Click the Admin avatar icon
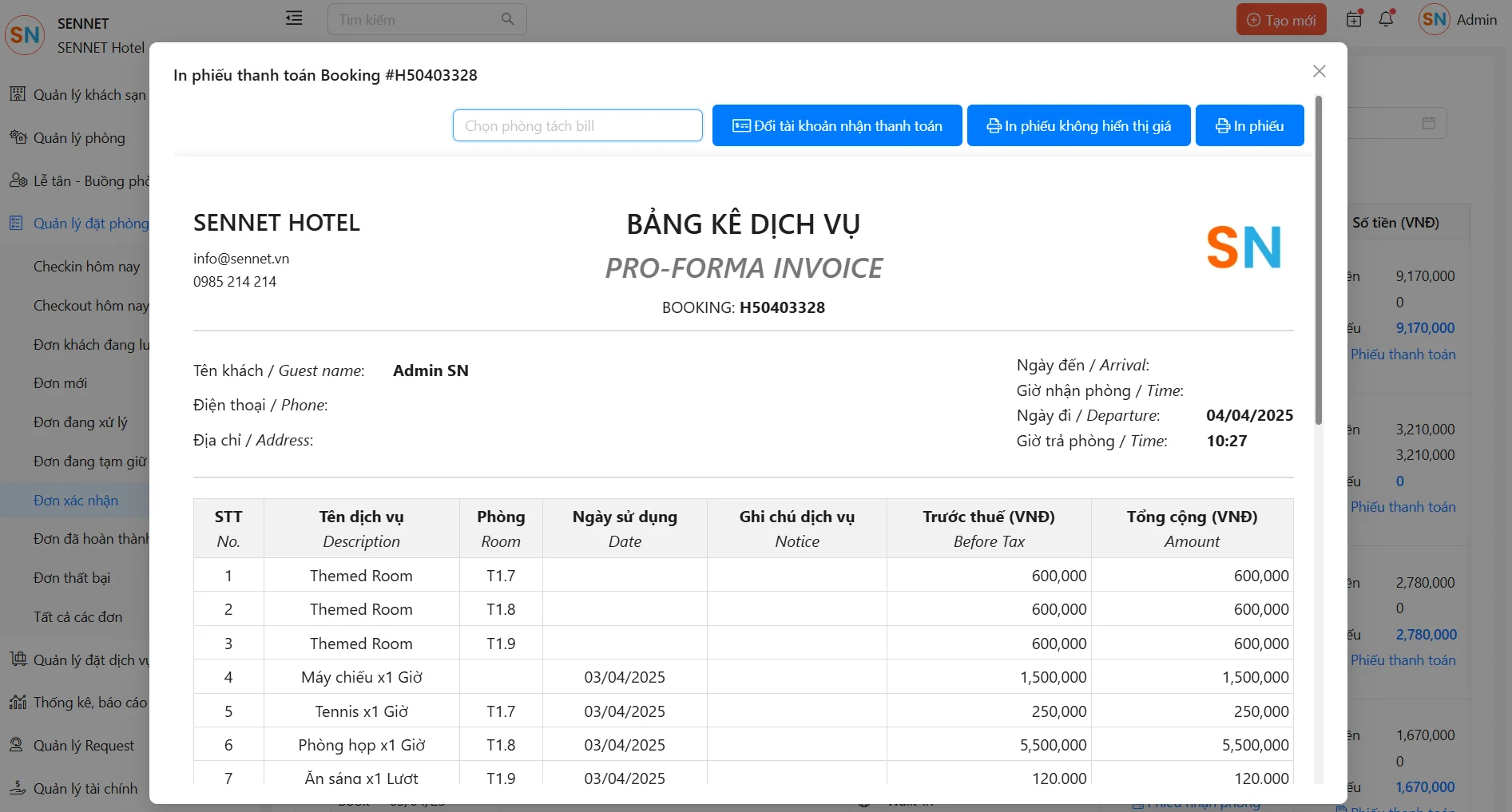Viewport: 1512px width, 812px height. 1434,19
